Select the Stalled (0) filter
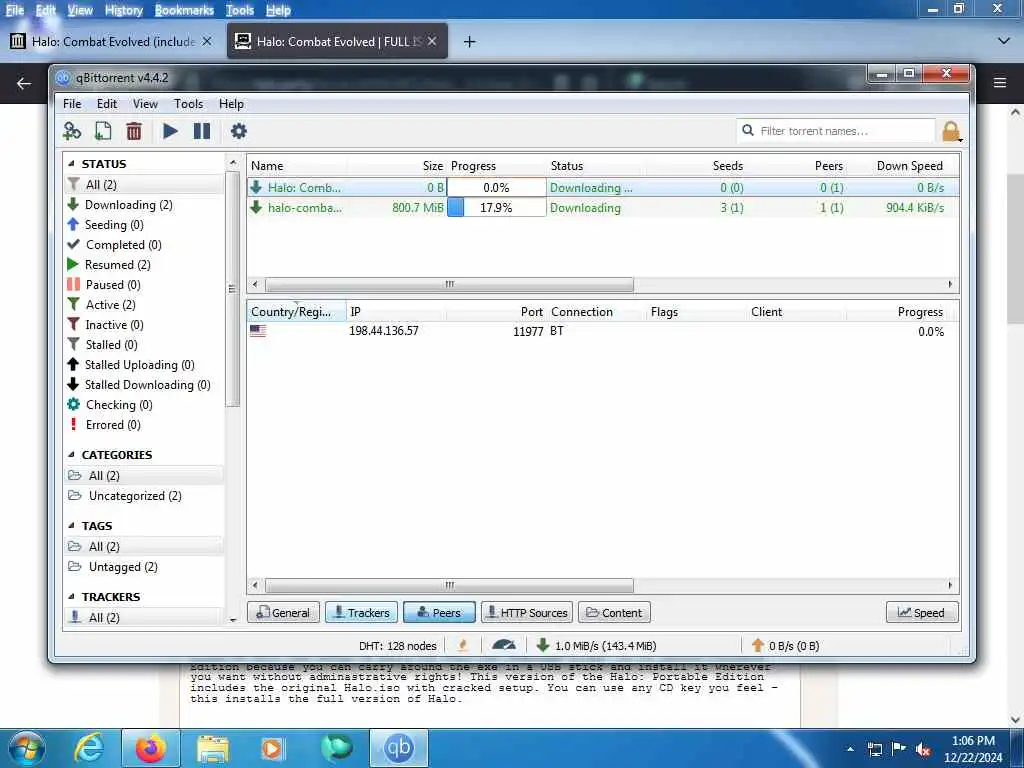The width and height of the screenshot is (1024, 768). point(144,345)
